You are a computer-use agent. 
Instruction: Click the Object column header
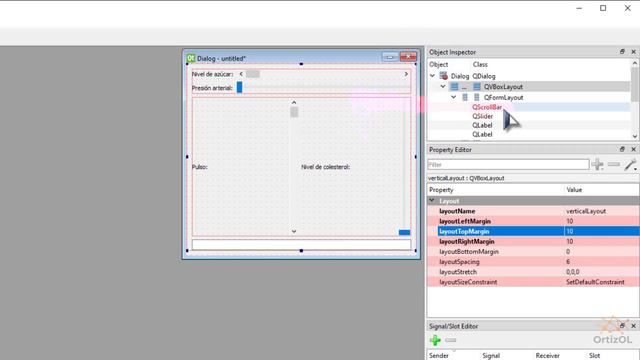(438, 64)
